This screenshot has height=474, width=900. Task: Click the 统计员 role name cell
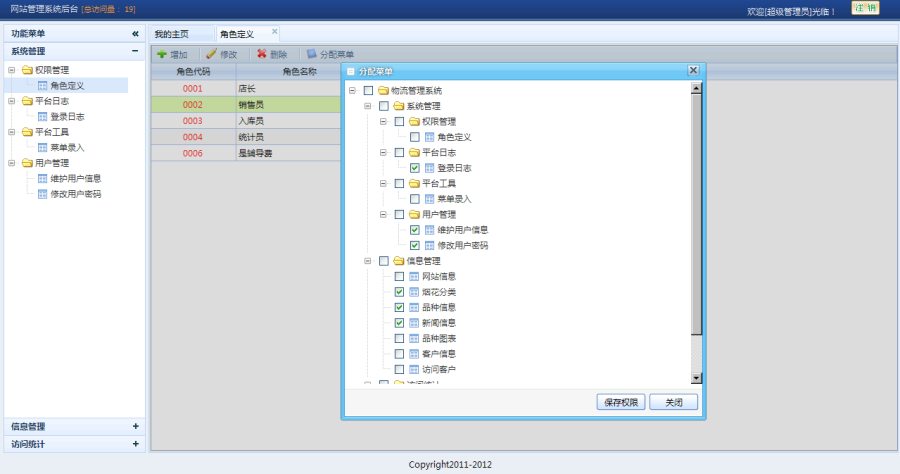tap(289, 137)
